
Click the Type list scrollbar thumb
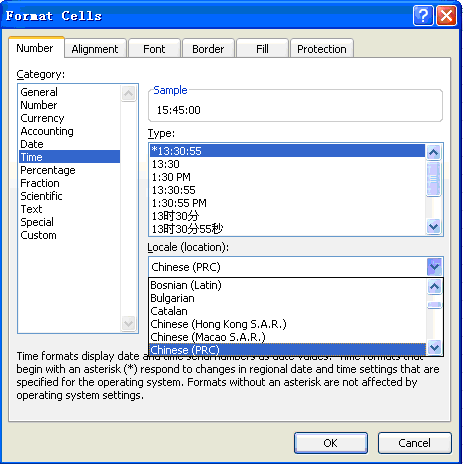(x=434, y=179)
